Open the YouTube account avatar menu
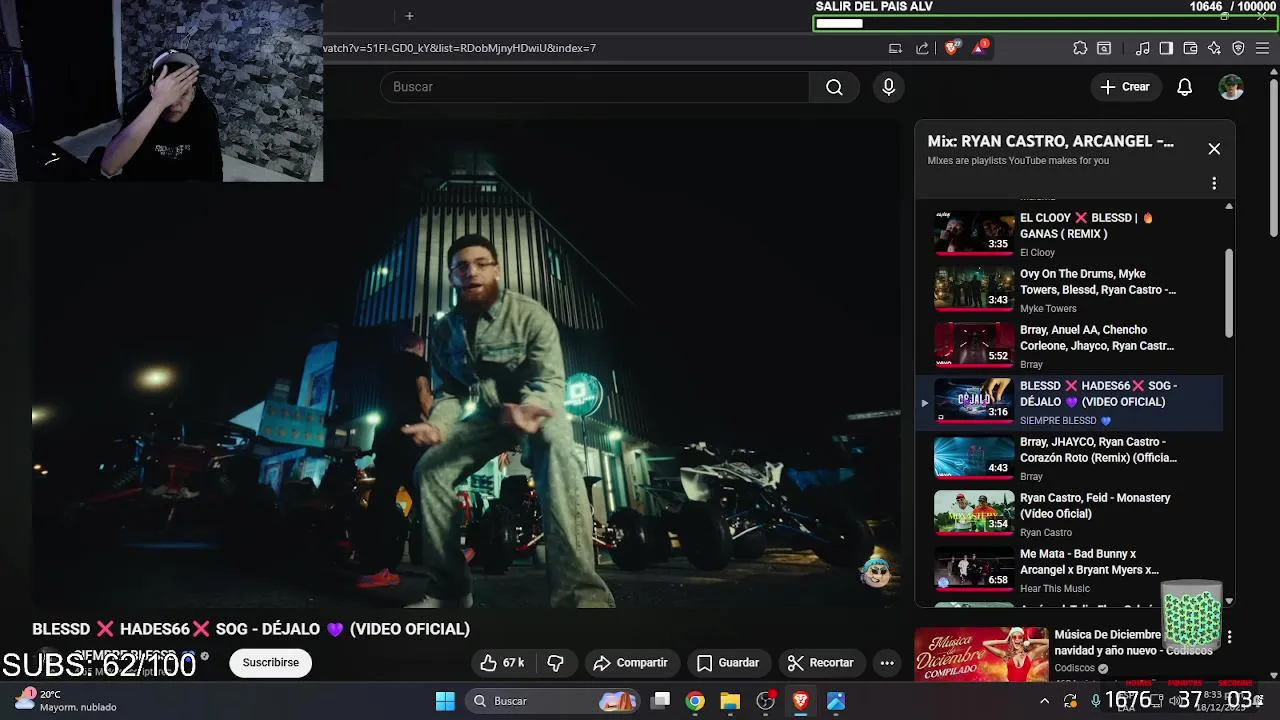Screen dimensions: 1280x720 pos(1231,87)
